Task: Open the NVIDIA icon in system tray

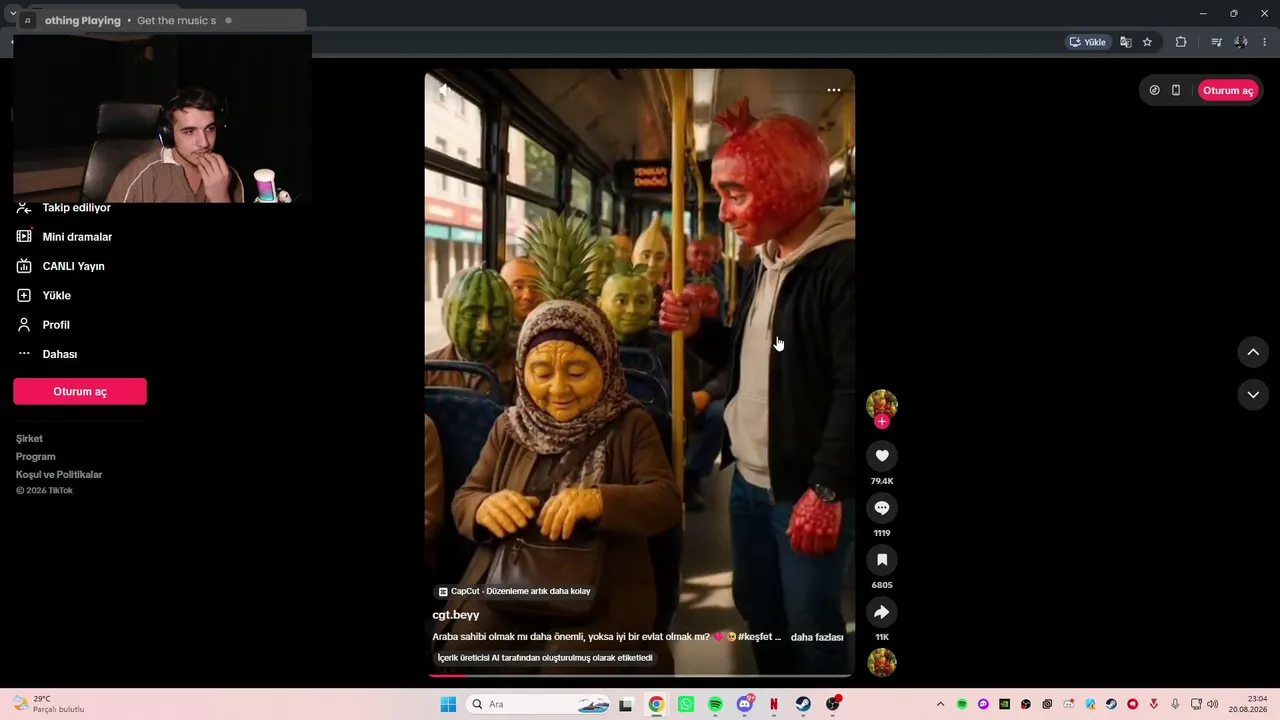Action: coord(1005,704)
